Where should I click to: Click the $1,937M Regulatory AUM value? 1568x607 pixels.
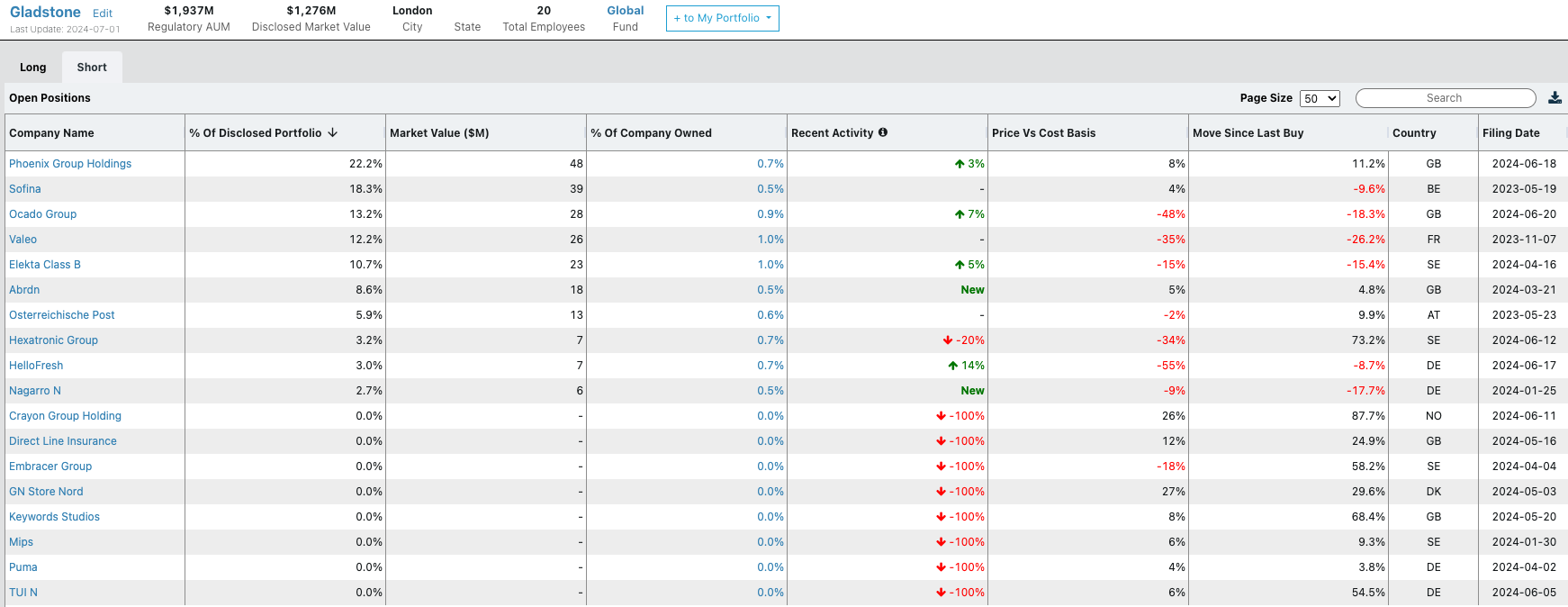pyautogui.click(x=189, y=11)
